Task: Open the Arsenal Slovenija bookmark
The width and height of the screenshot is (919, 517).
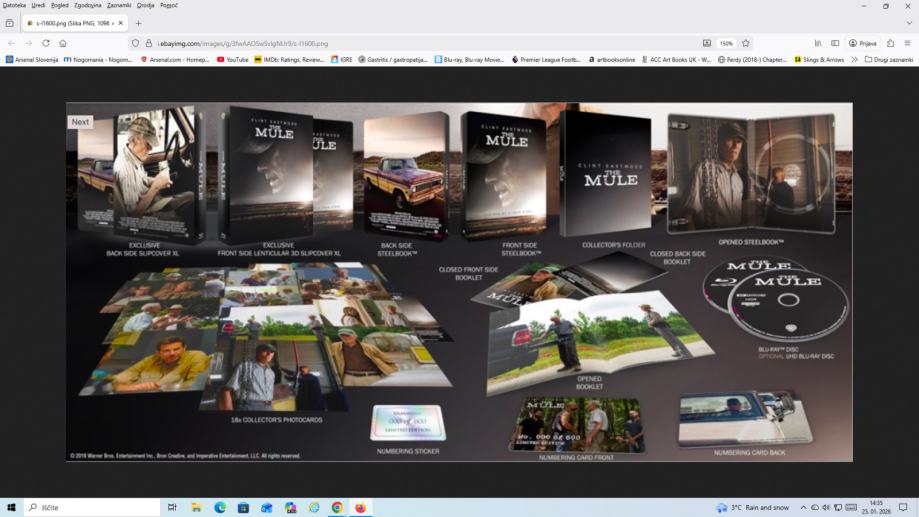Action: pyautogui.click(x=32, y=60)
